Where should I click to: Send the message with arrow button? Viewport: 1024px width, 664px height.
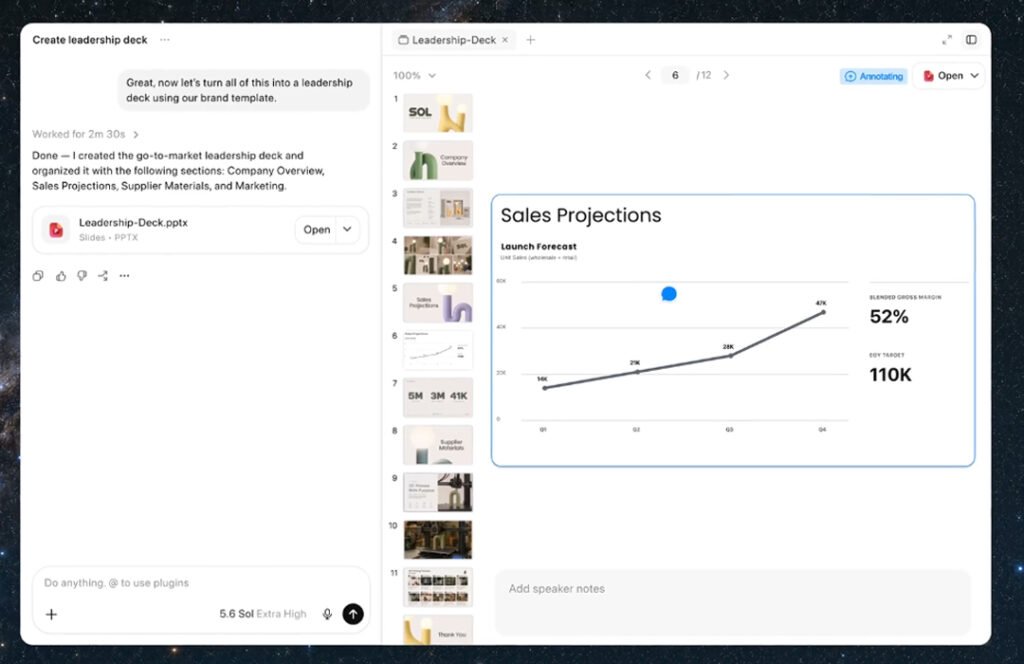(x=353, y=614)
